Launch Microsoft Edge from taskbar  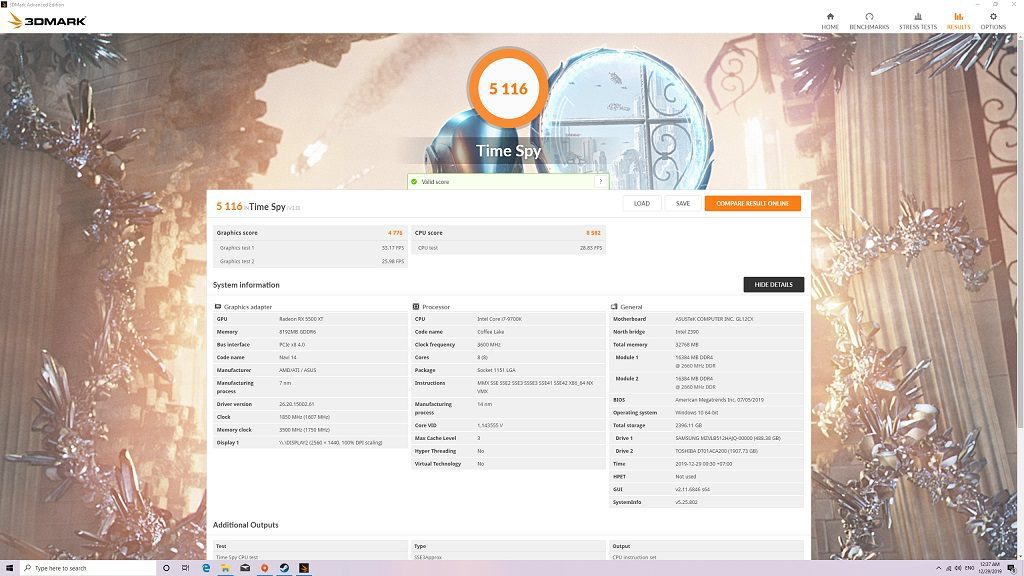coord(206,568)
